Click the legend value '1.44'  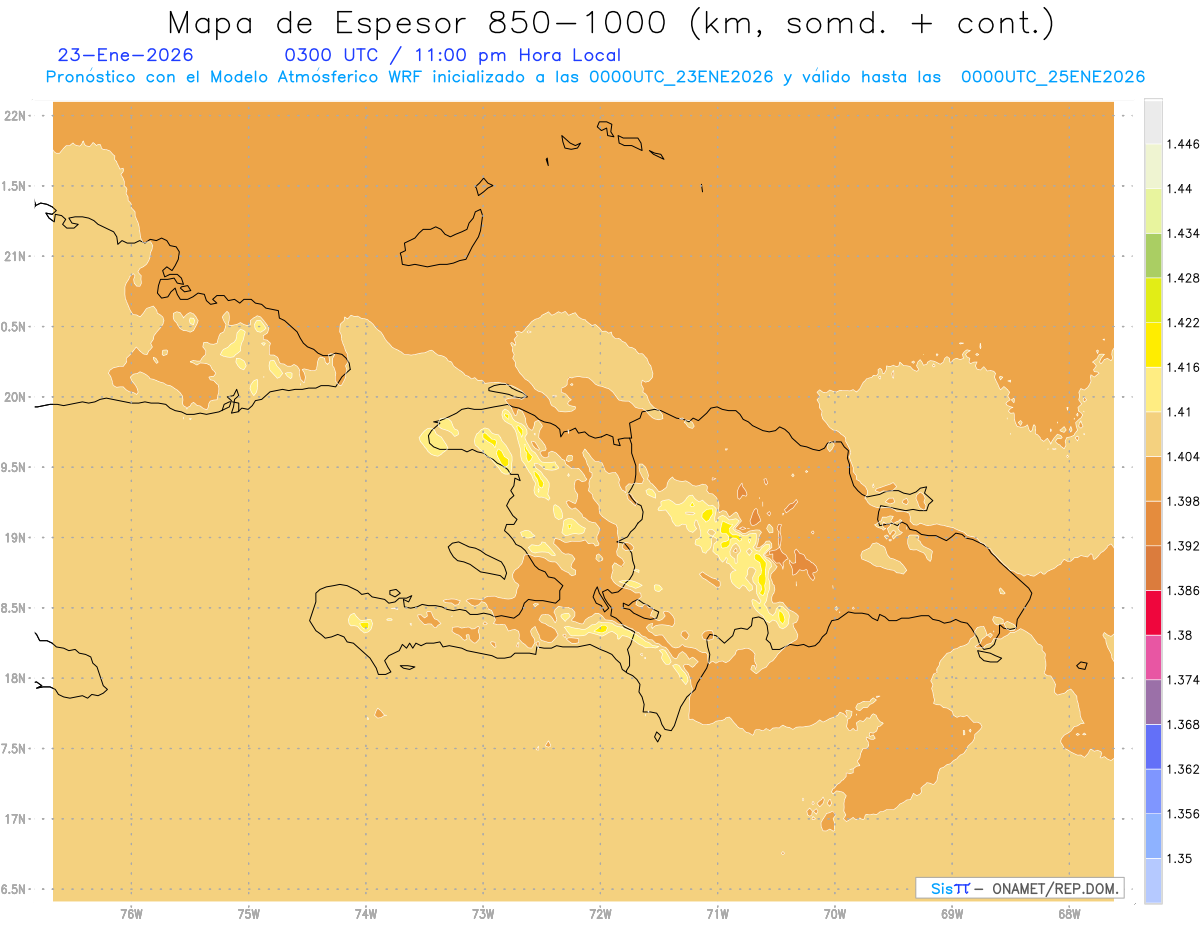[1179, 189]
